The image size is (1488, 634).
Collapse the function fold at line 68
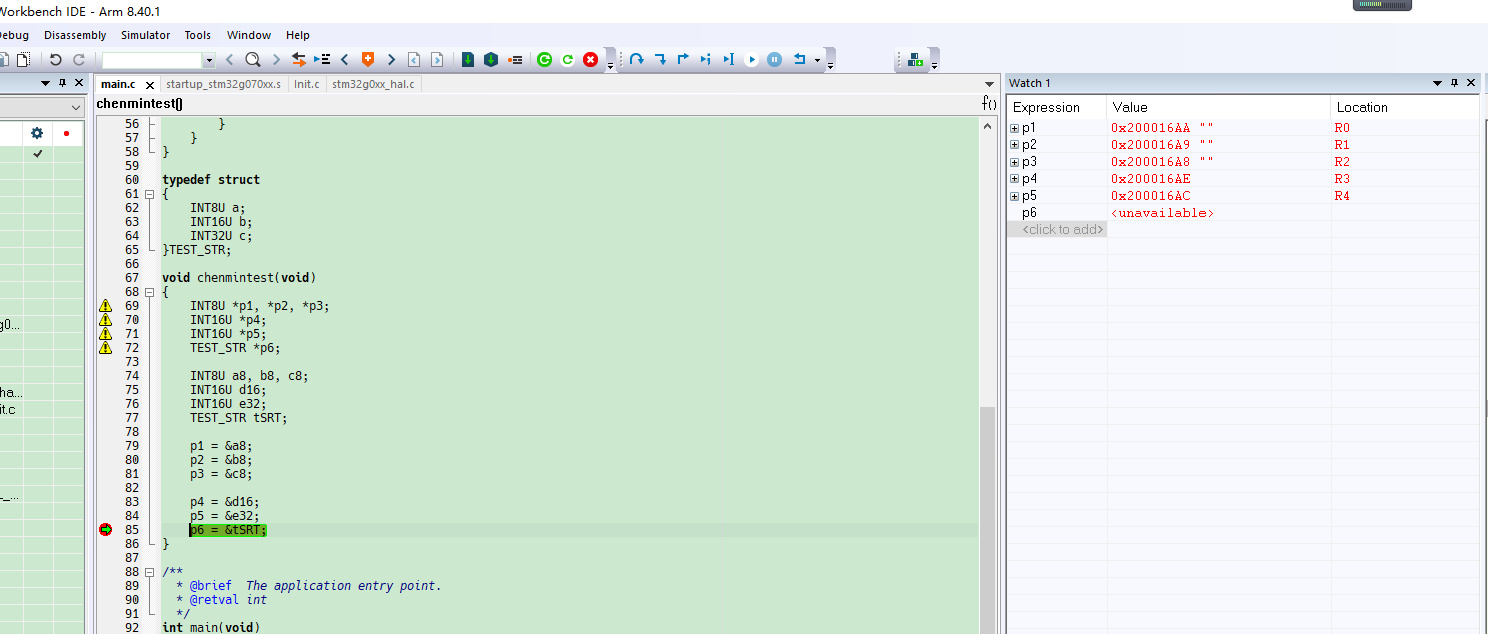point(149,292)
